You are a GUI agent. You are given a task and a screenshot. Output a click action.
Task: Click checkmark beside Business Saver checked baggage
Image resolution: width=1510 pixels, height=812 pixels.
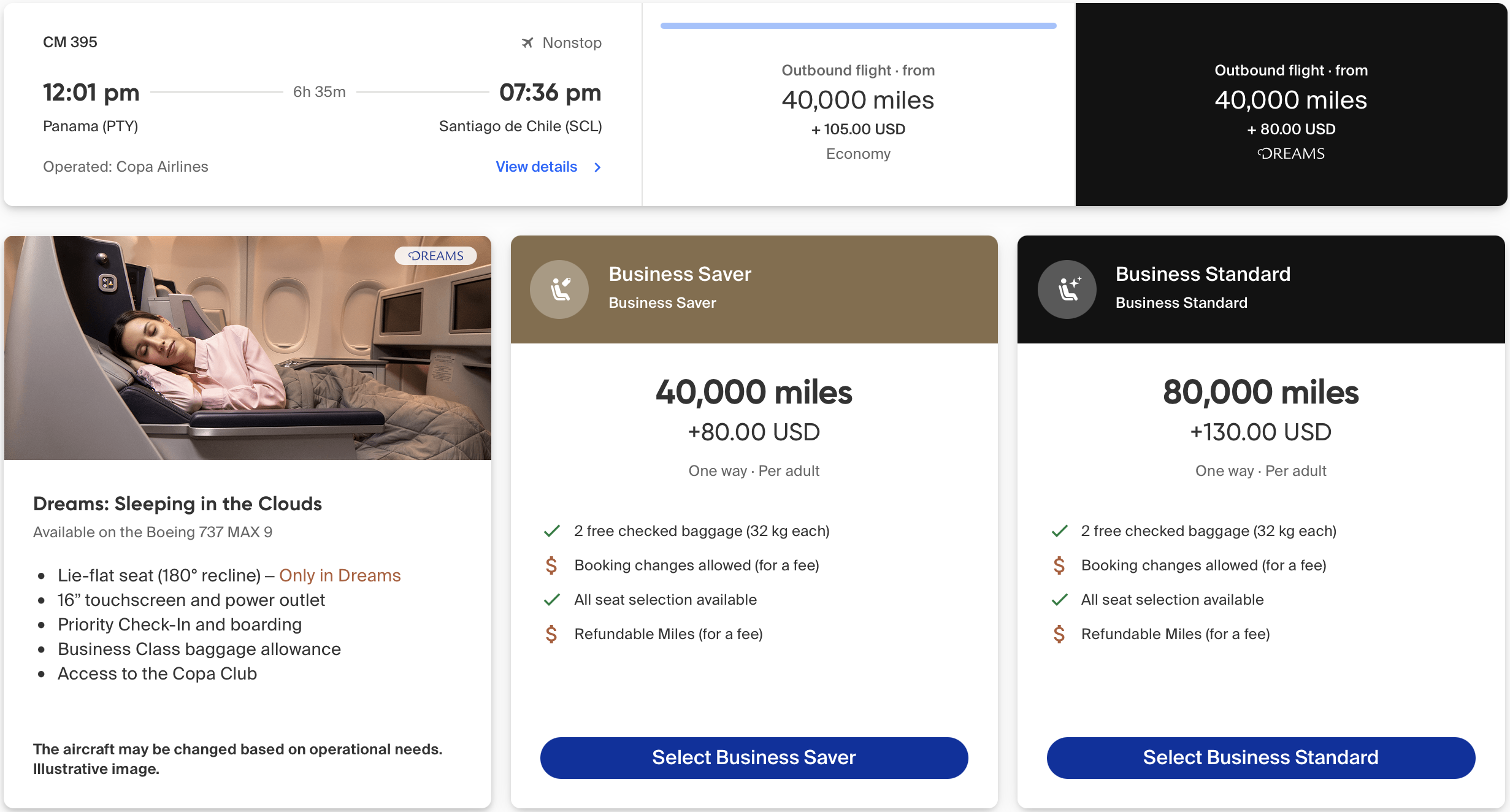click(x=552, y=531)
